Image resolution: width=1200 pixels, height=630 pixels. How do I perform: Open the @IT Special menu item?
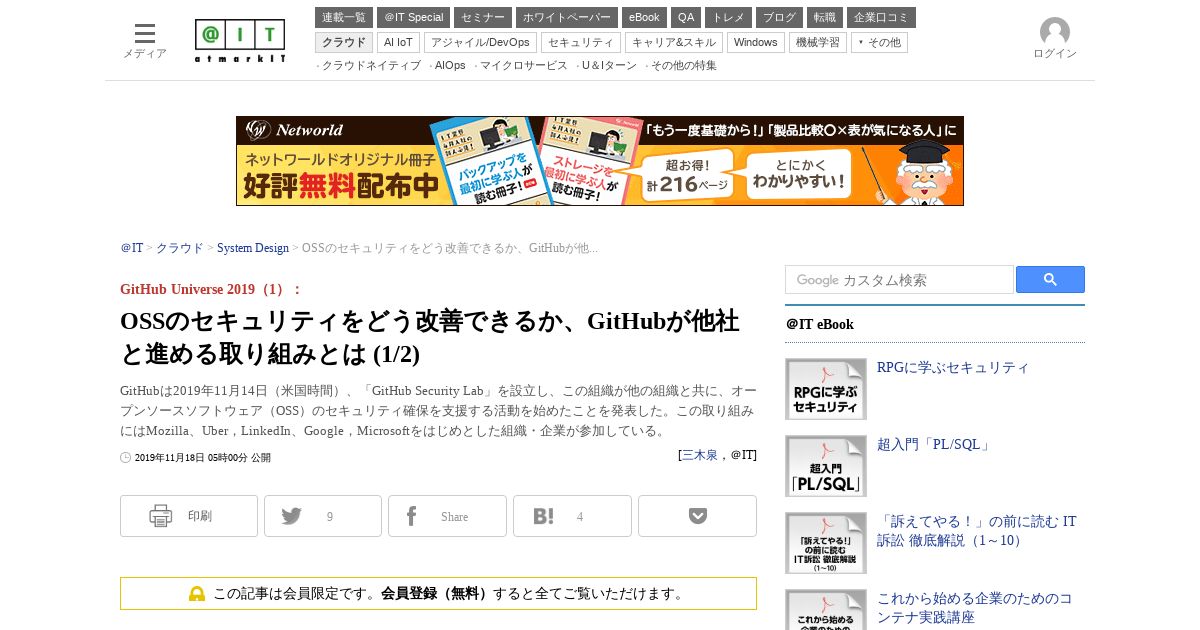click(x=413, y=17)
